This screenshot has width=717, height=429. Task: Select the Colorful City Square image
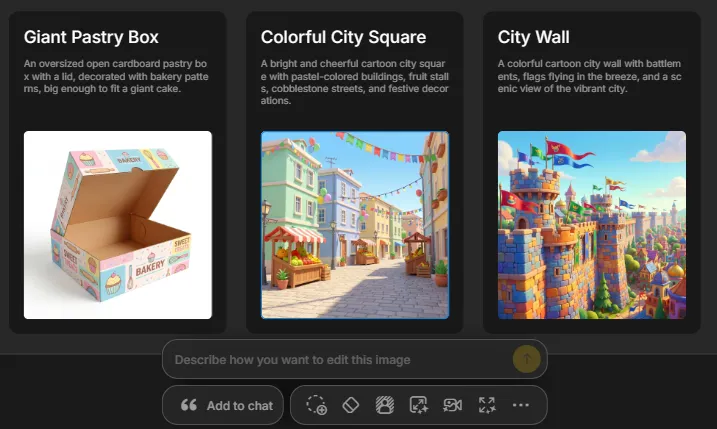point(355,225)
